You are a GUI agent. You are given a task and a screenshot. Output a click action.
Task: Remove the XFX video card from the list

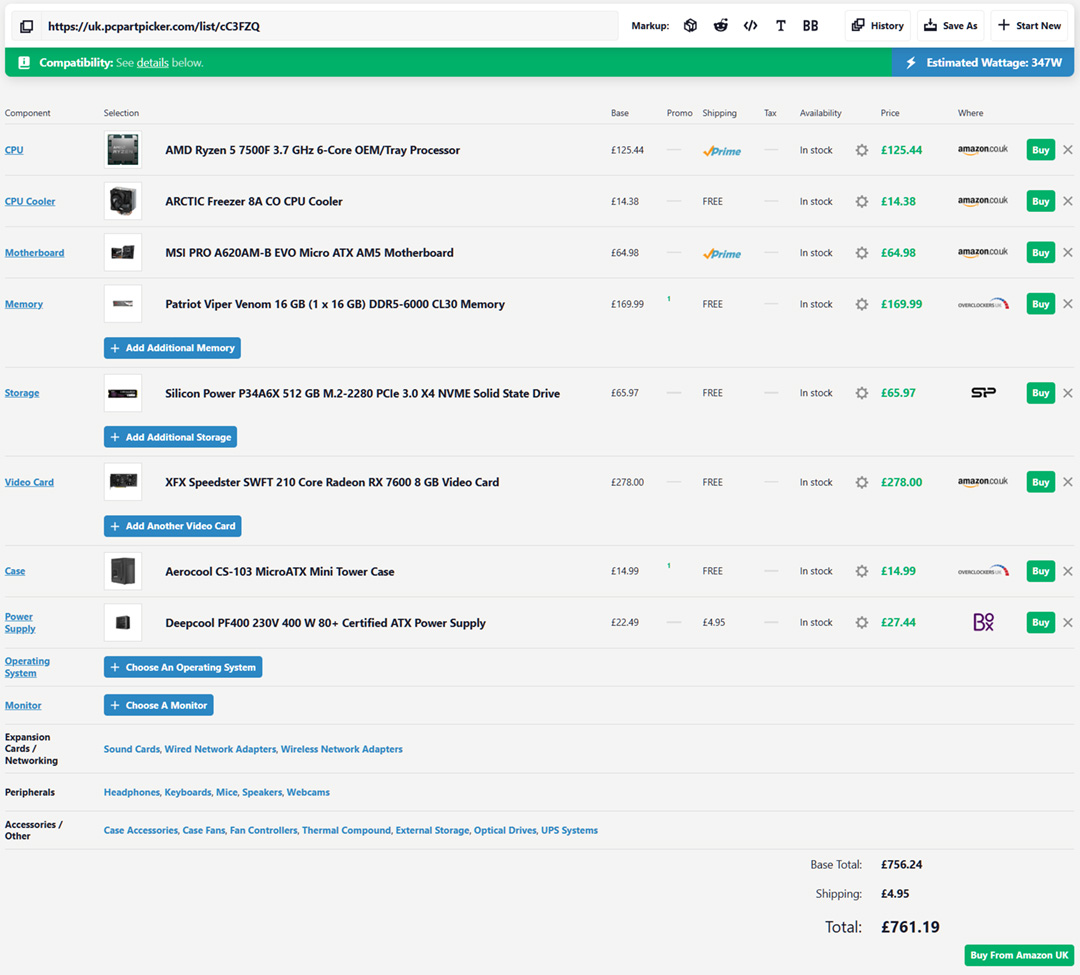tap(1068, 482)
